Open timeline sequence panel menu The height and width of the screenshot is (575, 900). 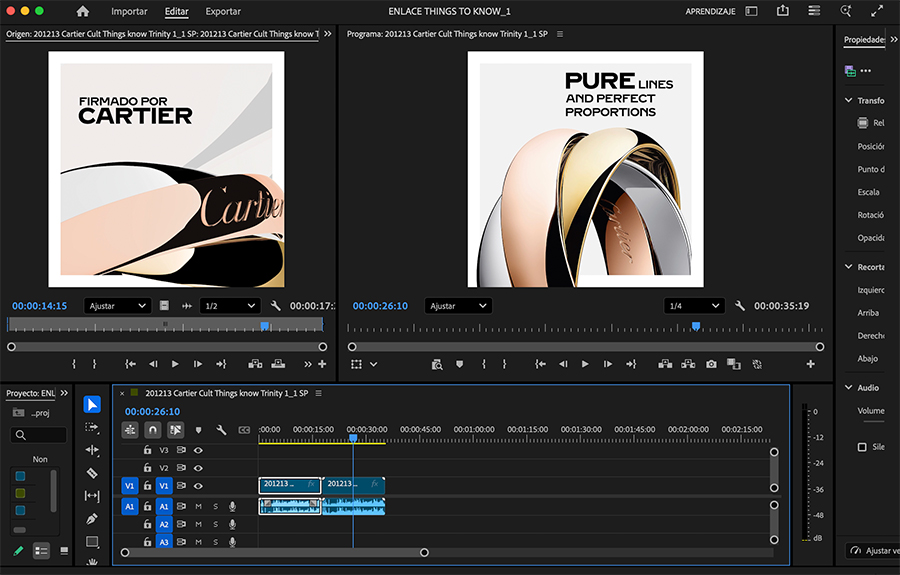click(319, 393)
